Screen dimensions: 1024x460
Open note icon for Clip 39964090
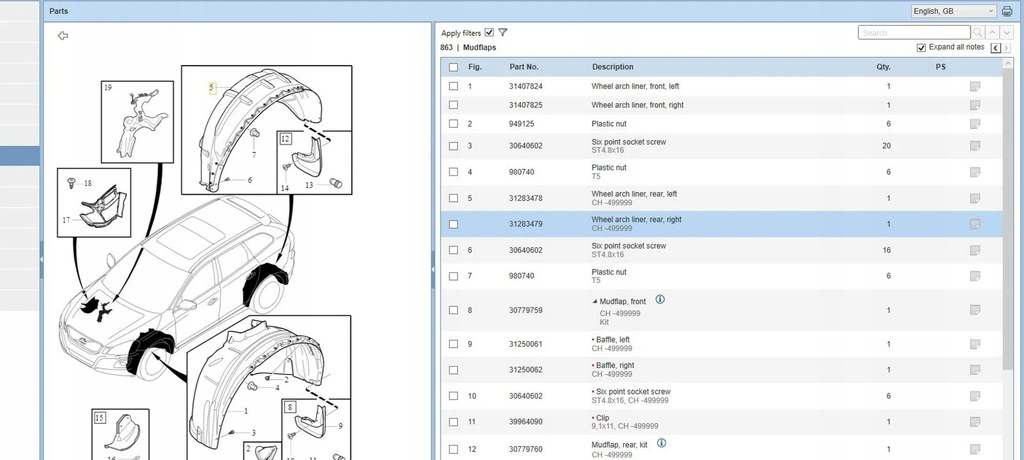975,422
